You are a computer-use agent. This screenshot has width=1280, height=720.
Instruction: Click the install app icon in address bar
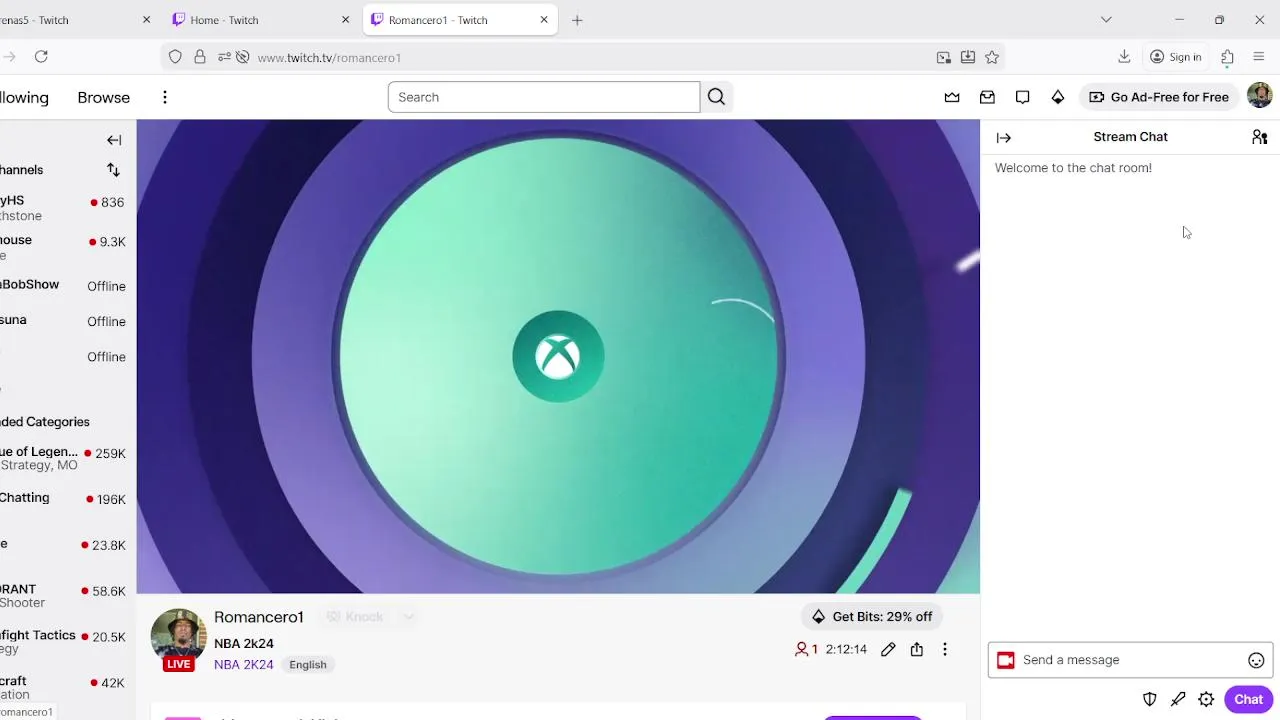point(968,57)
